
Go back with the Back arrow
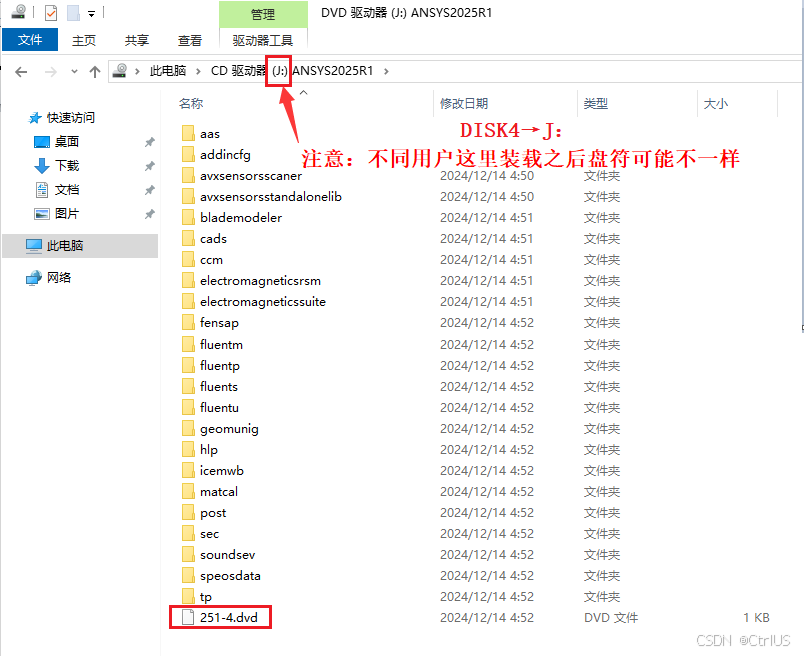(x=21, y=72)
